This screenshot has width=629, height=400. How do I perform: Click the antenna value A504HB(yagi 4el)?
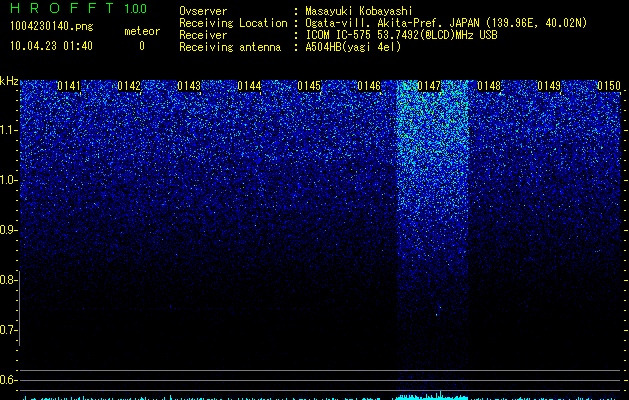353,47
